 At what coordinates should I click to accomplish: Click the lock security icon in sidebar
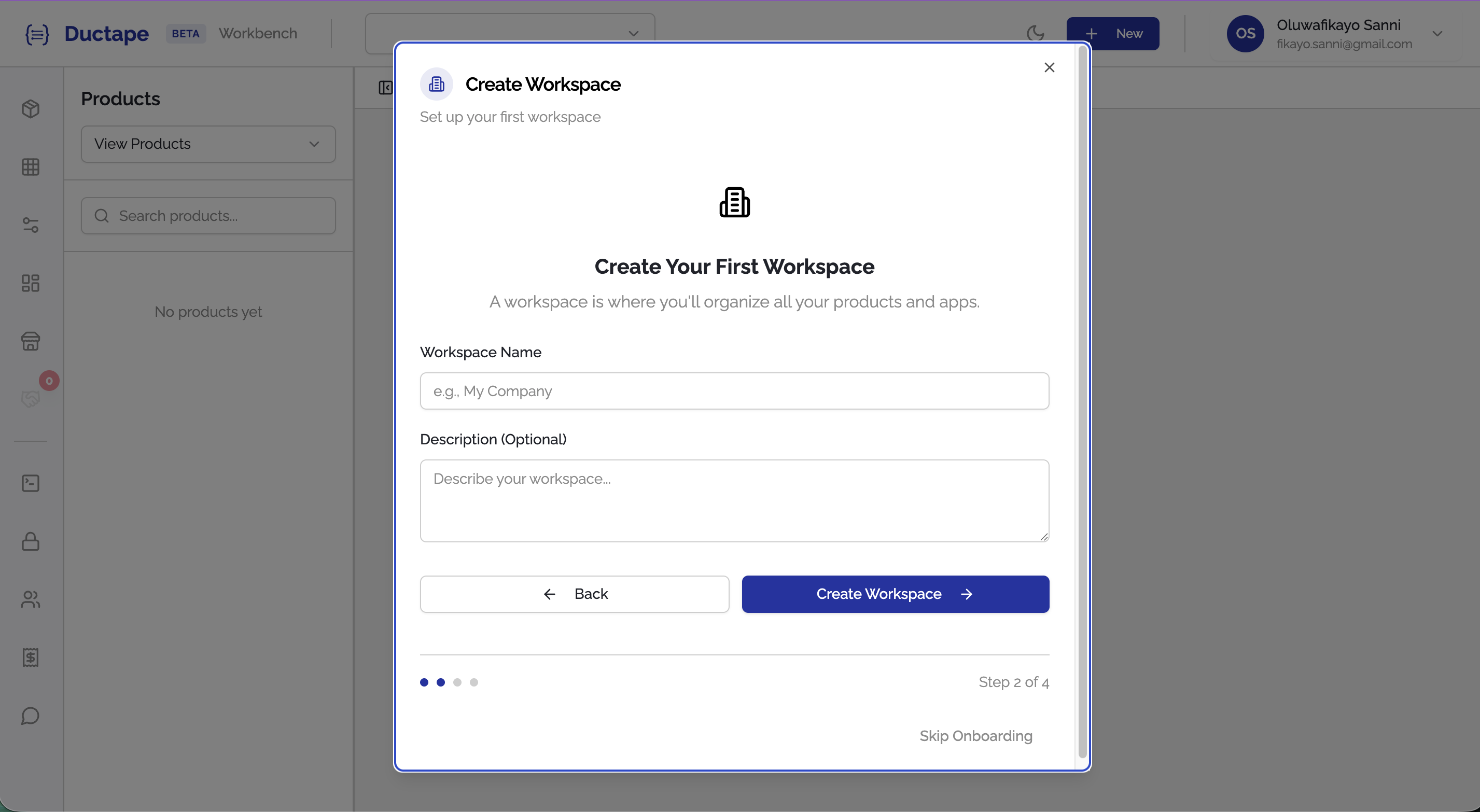31,542
